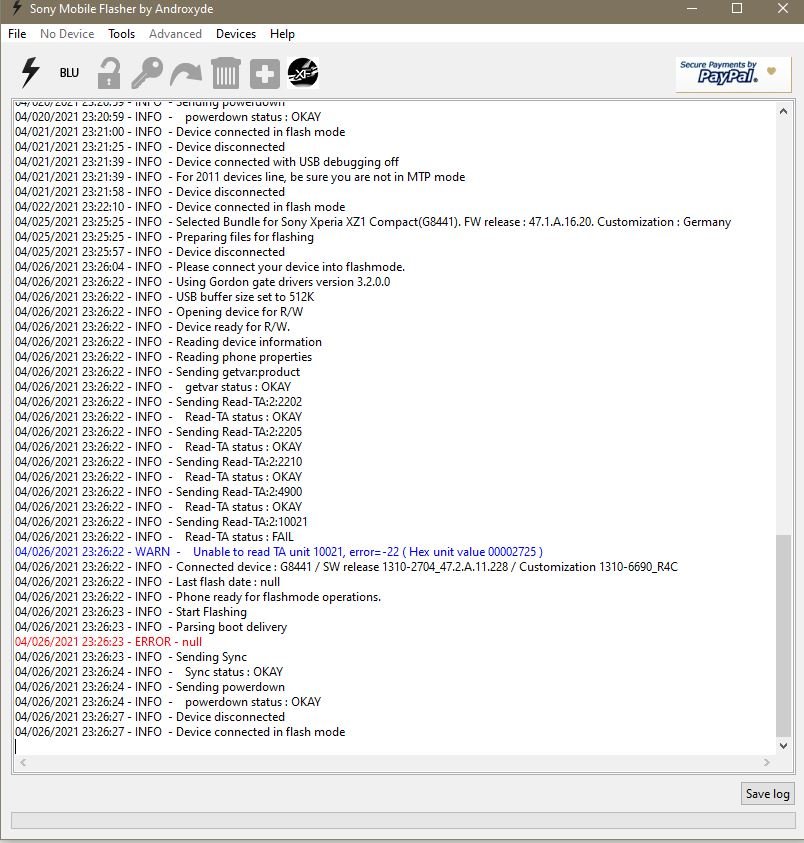Click the padlock Root icon
Viewport: 804px width, 843px height.
tap(109, 73)
